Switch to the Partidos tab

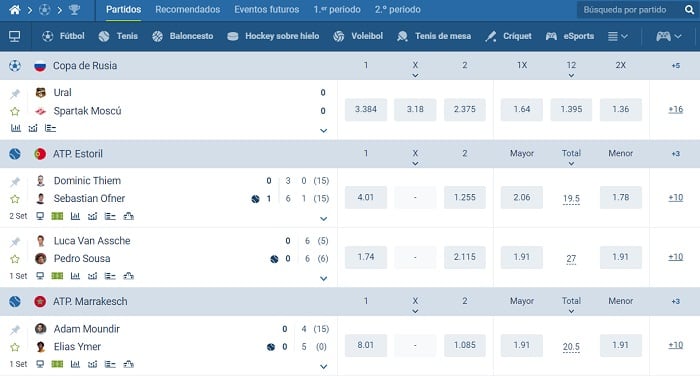pyautogui.click(x=124, y=9)
